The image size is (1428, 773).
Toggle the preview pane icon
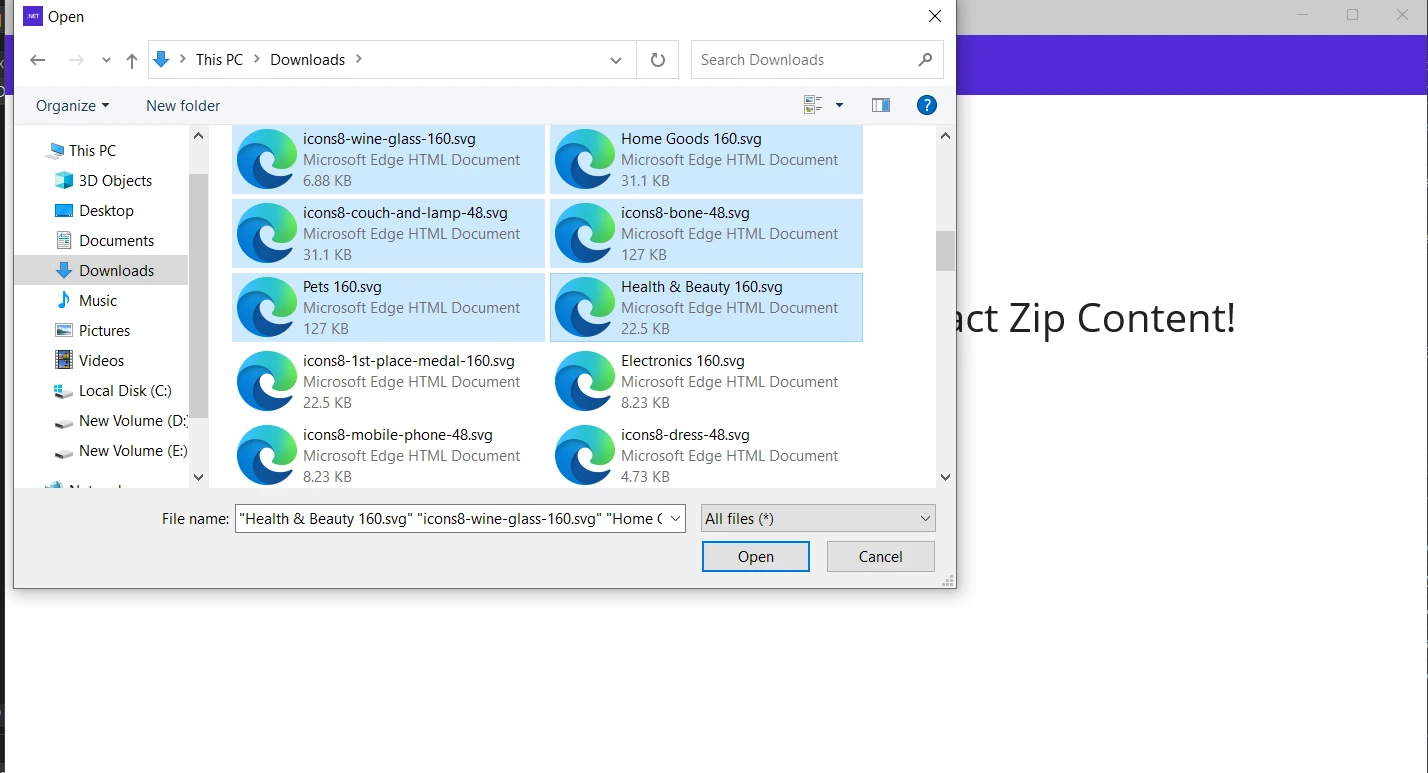coord(881,105)
